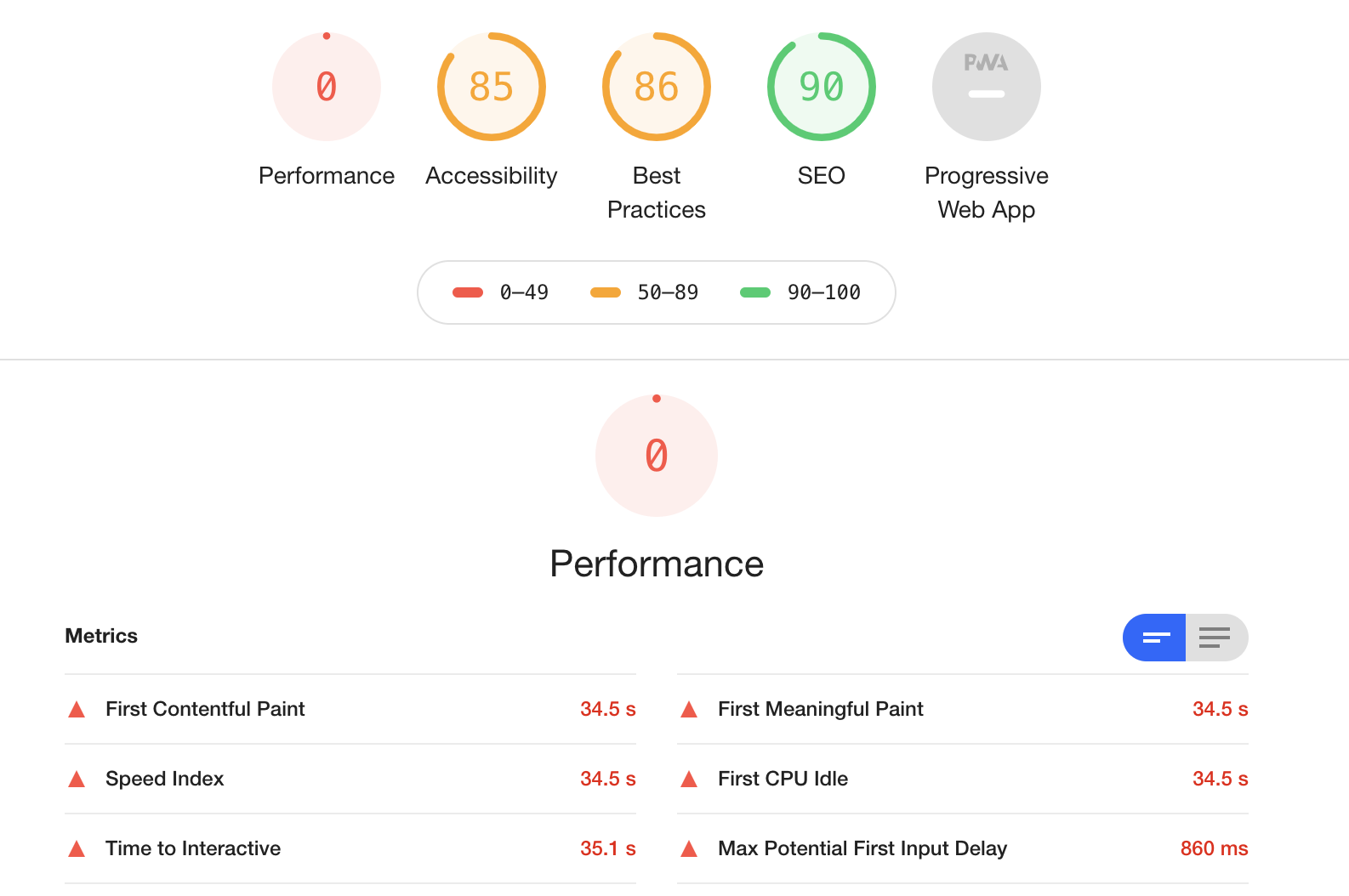Click the Progressive Web App label
This screenshot has width=1349, height=896.
(987, 192)
